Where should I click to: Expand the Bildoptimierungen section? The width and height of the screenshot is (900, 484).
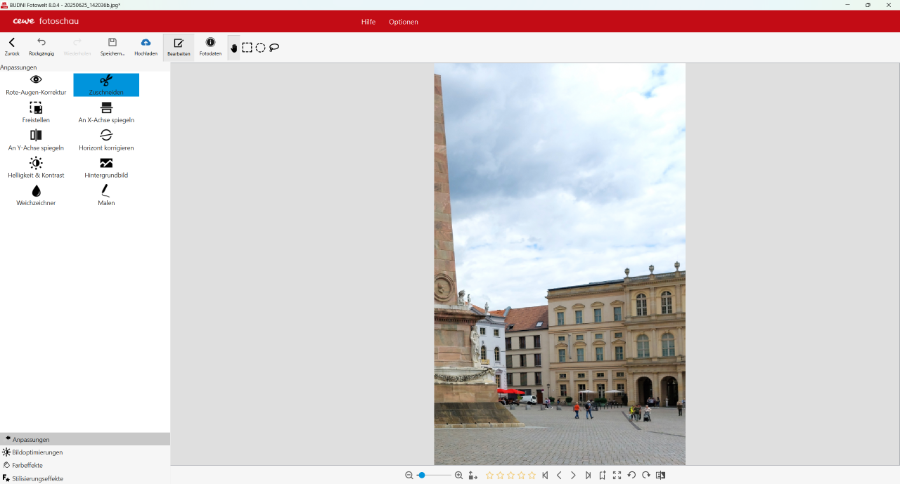[85, 452]
